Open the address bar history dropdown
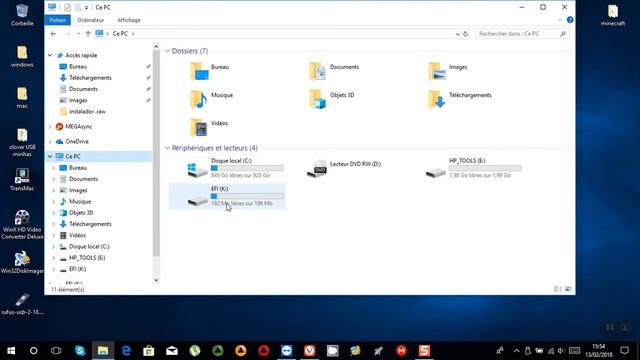 [457, 34]
